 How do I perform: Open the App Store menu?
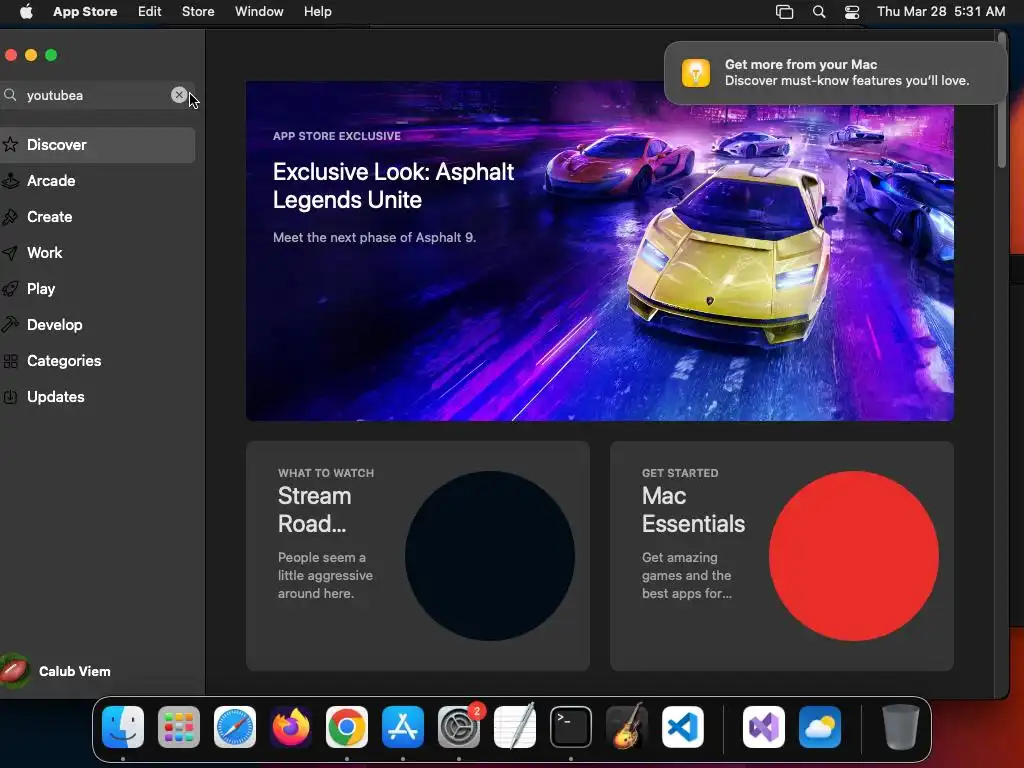point(85,12)
